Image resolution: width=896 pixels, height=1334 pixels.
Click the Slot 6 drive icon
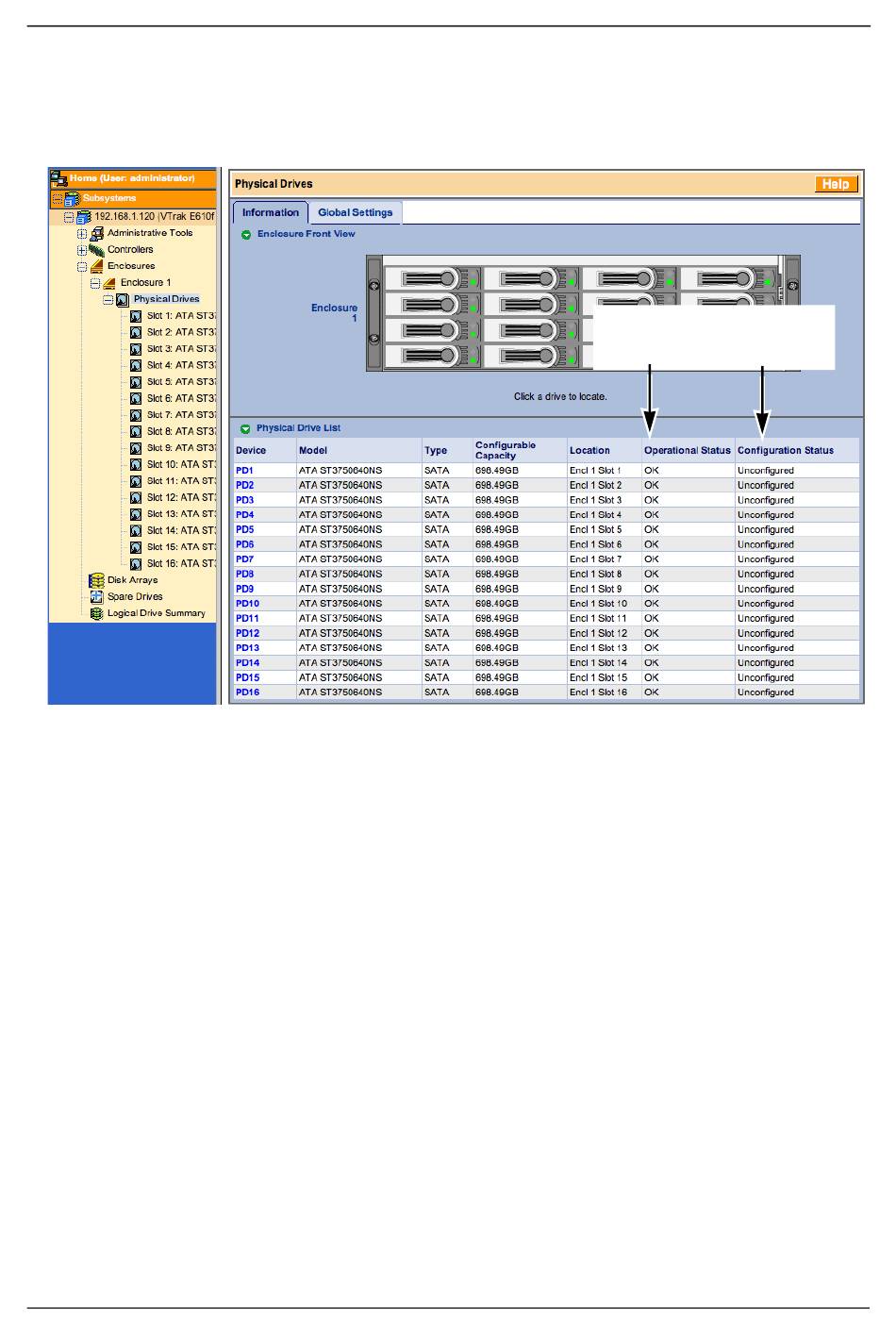click(x=136, y=399)
